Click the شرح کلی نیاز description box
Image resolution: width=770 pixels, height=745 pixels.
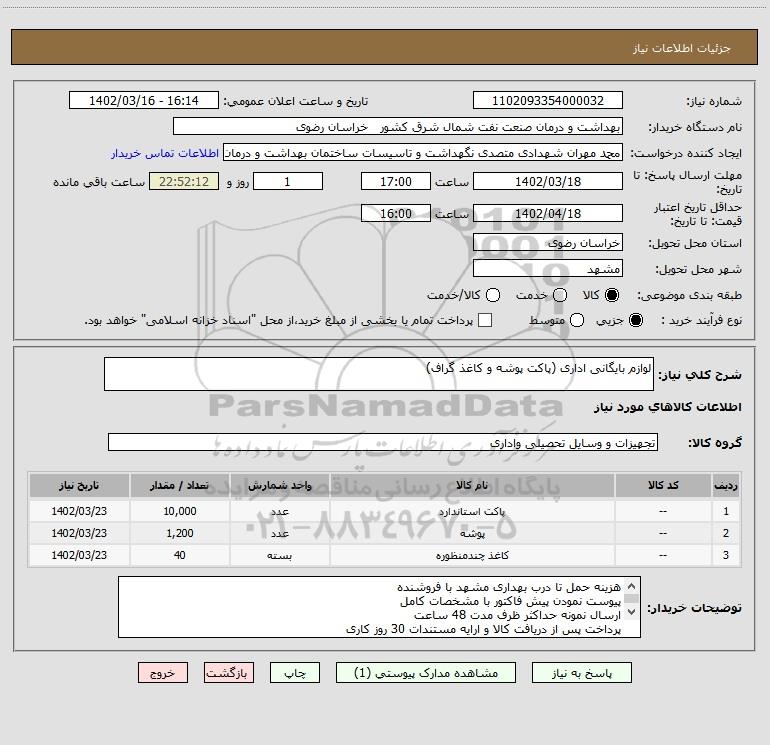[379, 374]
